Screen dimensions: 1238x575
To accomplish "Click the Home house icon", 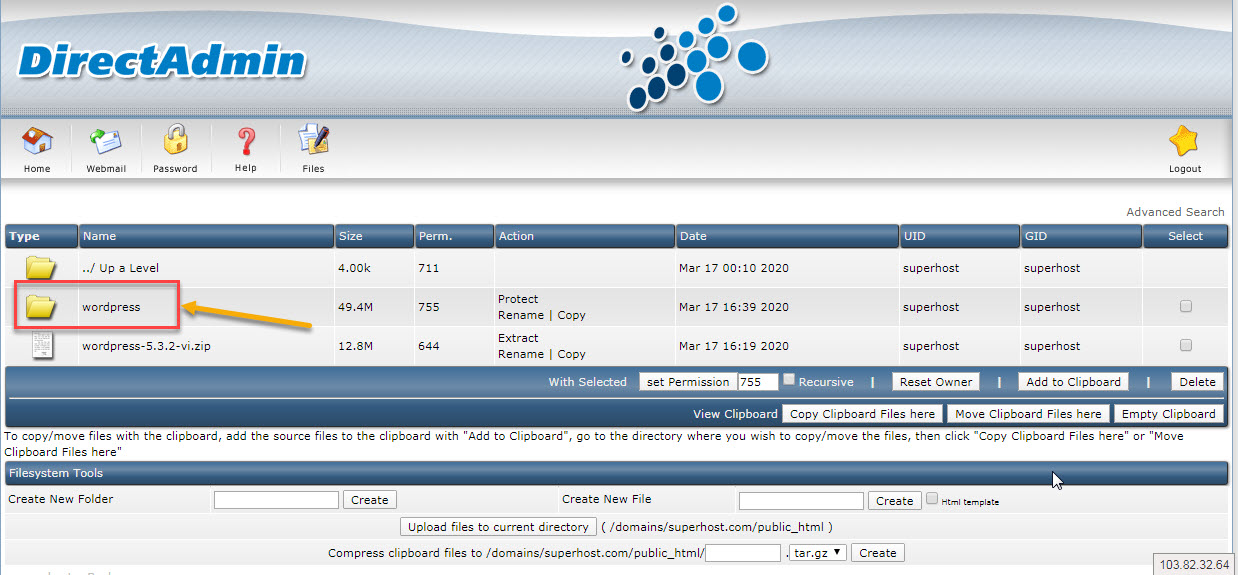I will pos(37,142).
